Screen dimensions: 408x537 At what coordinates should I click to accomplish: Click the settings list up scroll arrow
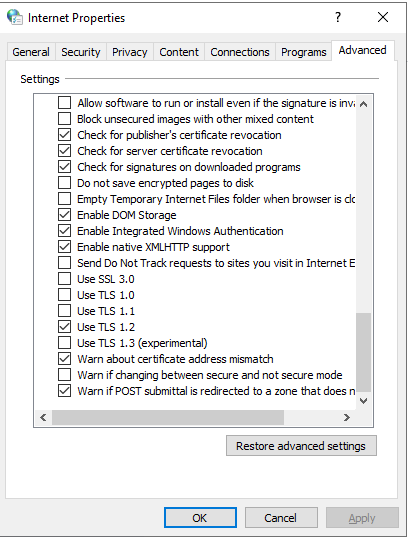click(x=364, y=104)
